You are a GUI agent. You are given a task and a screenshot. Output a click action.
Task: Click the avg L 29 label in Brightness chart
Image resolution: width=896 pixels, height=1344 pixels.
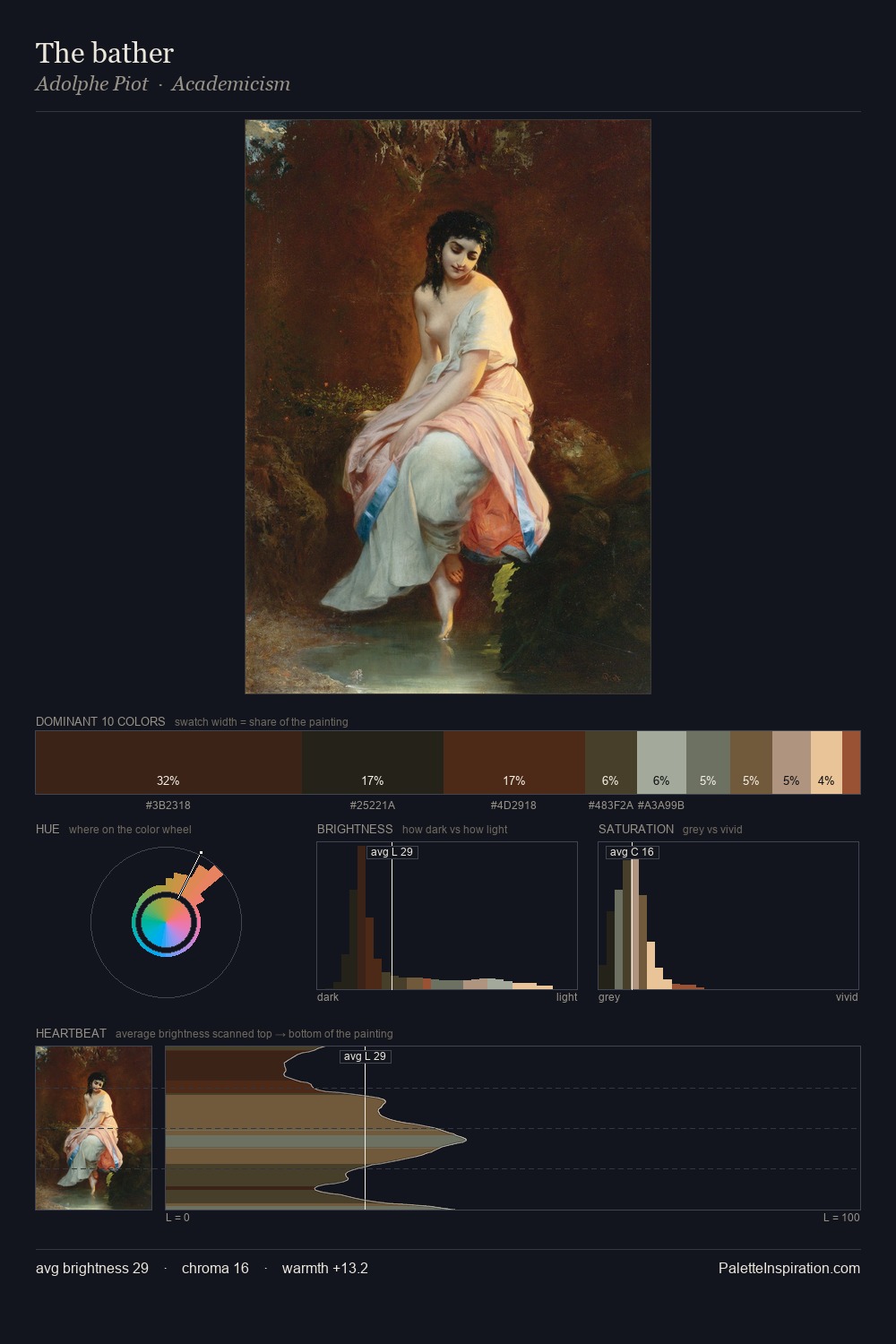392,852
